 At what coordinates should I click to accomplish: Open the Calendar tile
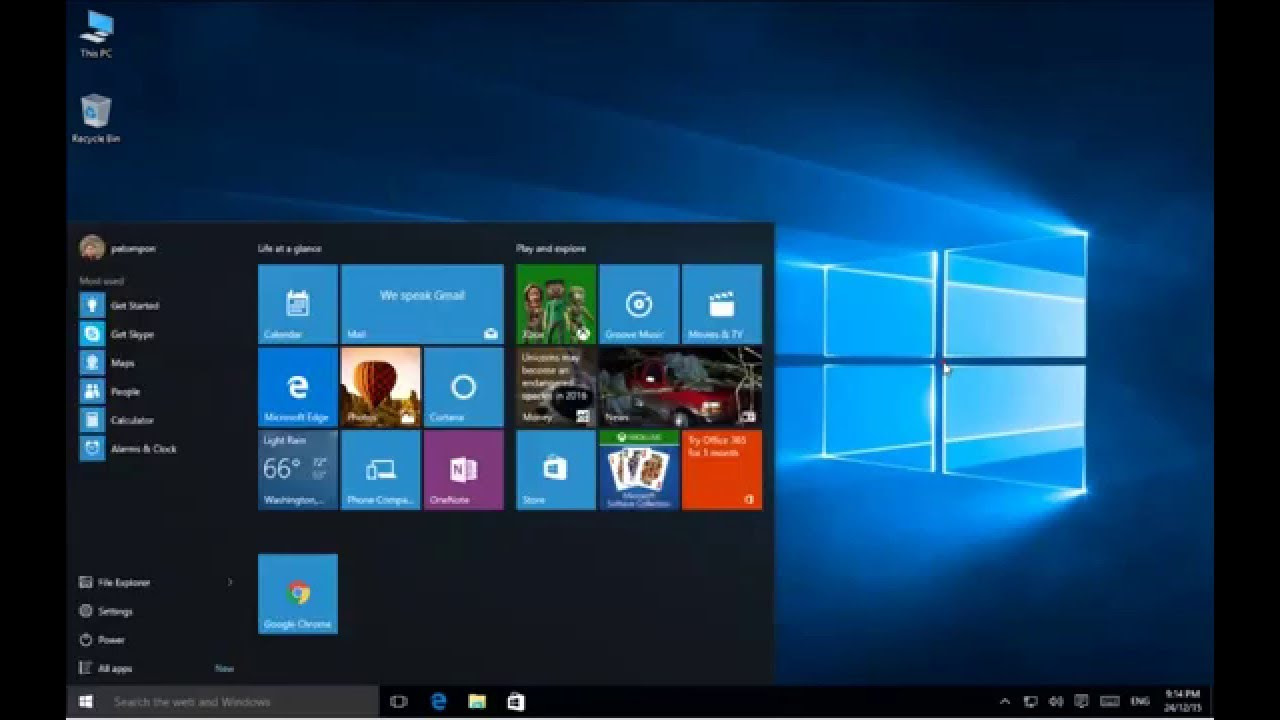point(298,304)
